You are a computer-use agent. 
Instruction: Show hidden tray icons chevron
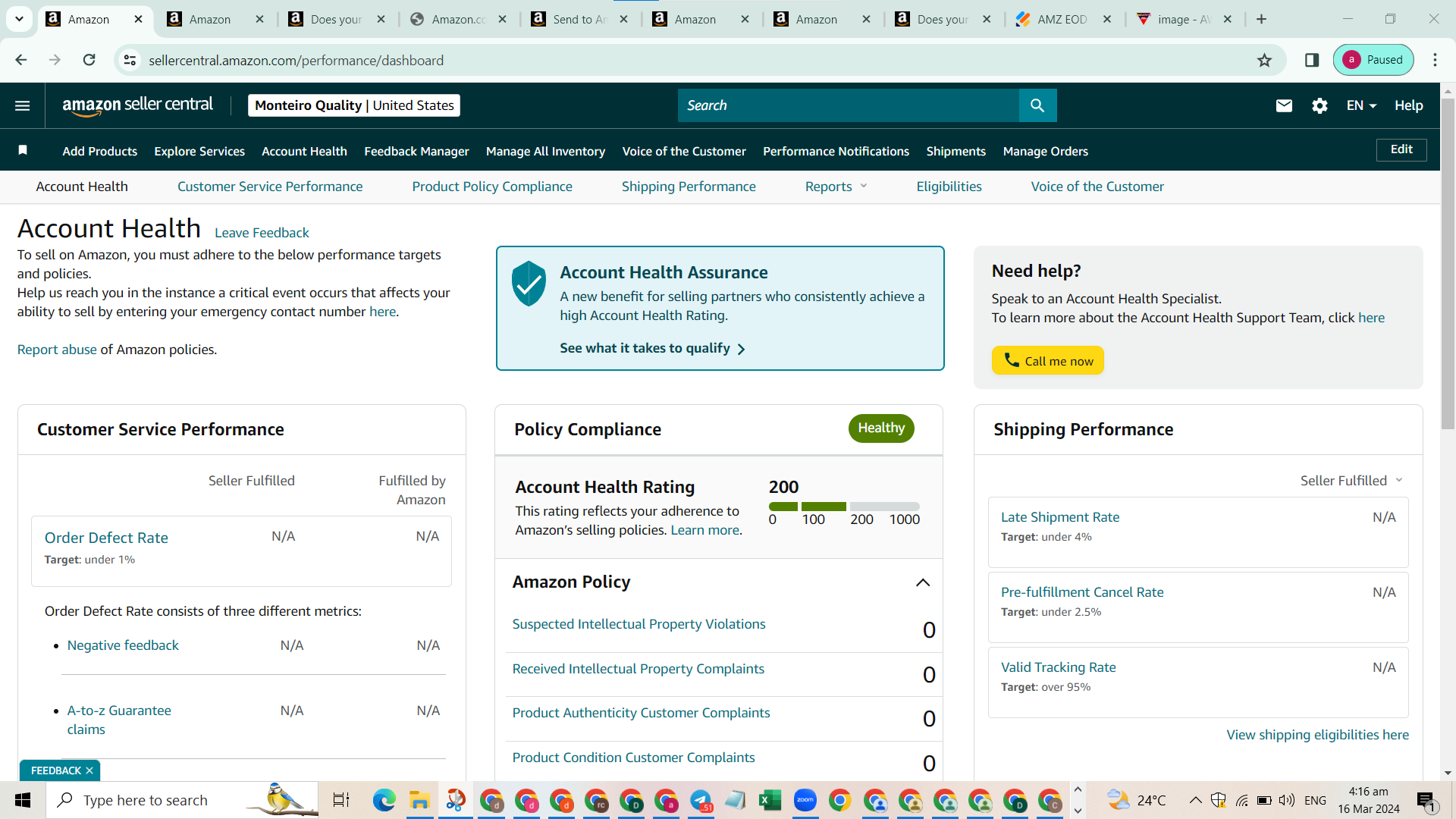[x=1195, y=800]
